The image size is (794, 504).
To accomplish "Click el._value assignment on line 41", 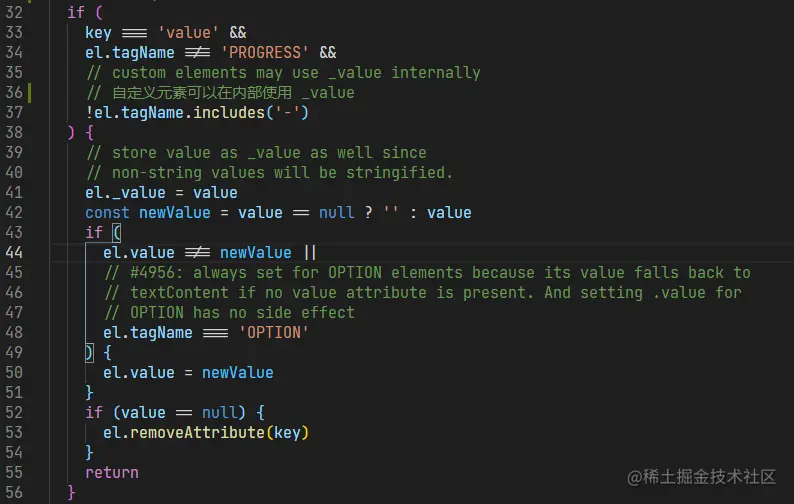I will [x=161, y=192].
